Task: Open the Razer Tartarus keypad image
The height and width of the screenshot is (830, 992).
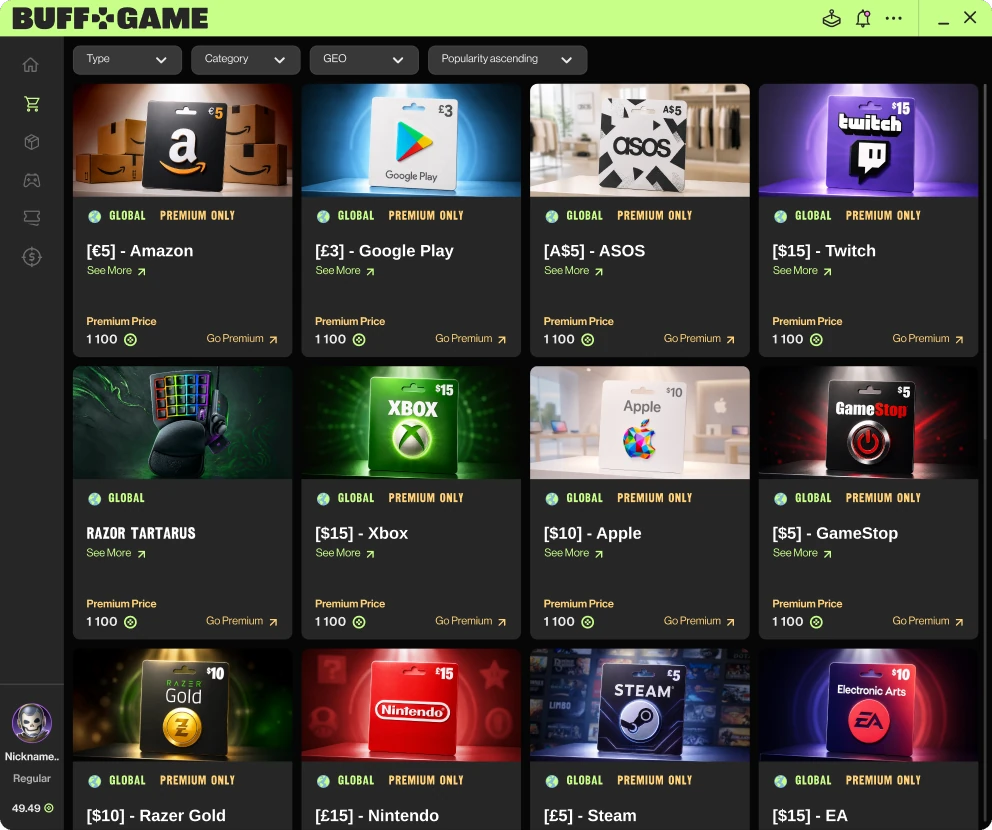Action: (x=182, y=423)
